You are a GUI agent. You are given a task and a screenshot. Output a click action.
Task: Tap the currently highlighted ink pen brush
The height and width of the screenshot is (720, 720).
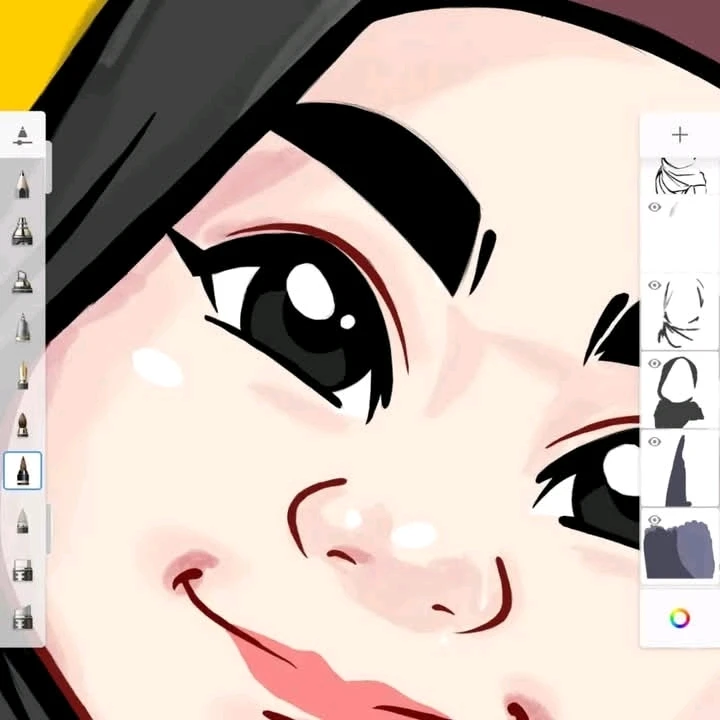click(22, 470)
